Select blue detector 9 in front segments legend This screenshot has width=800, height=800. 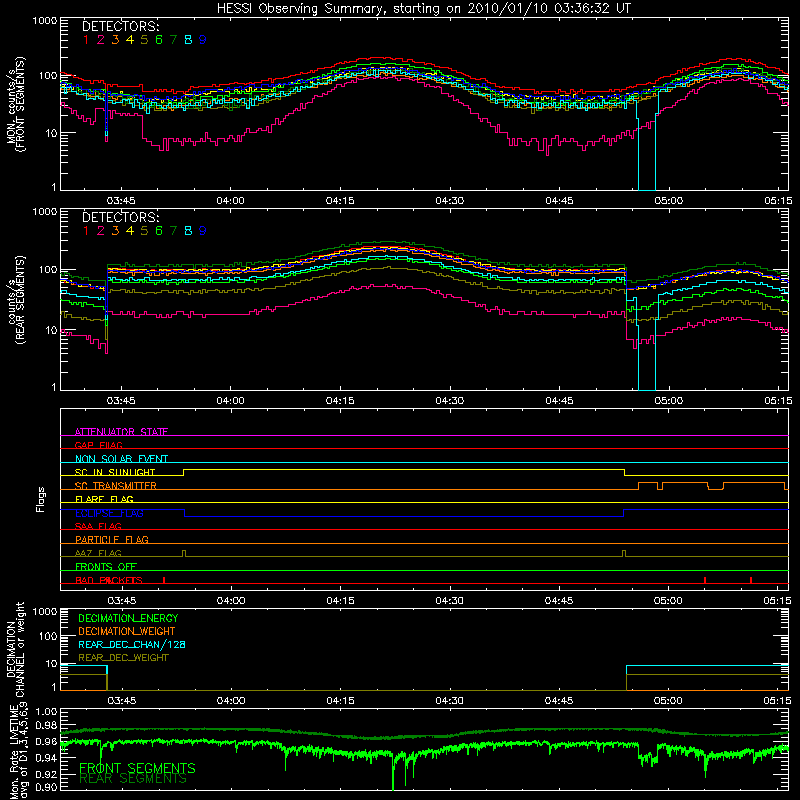click(x=203, y=39)
